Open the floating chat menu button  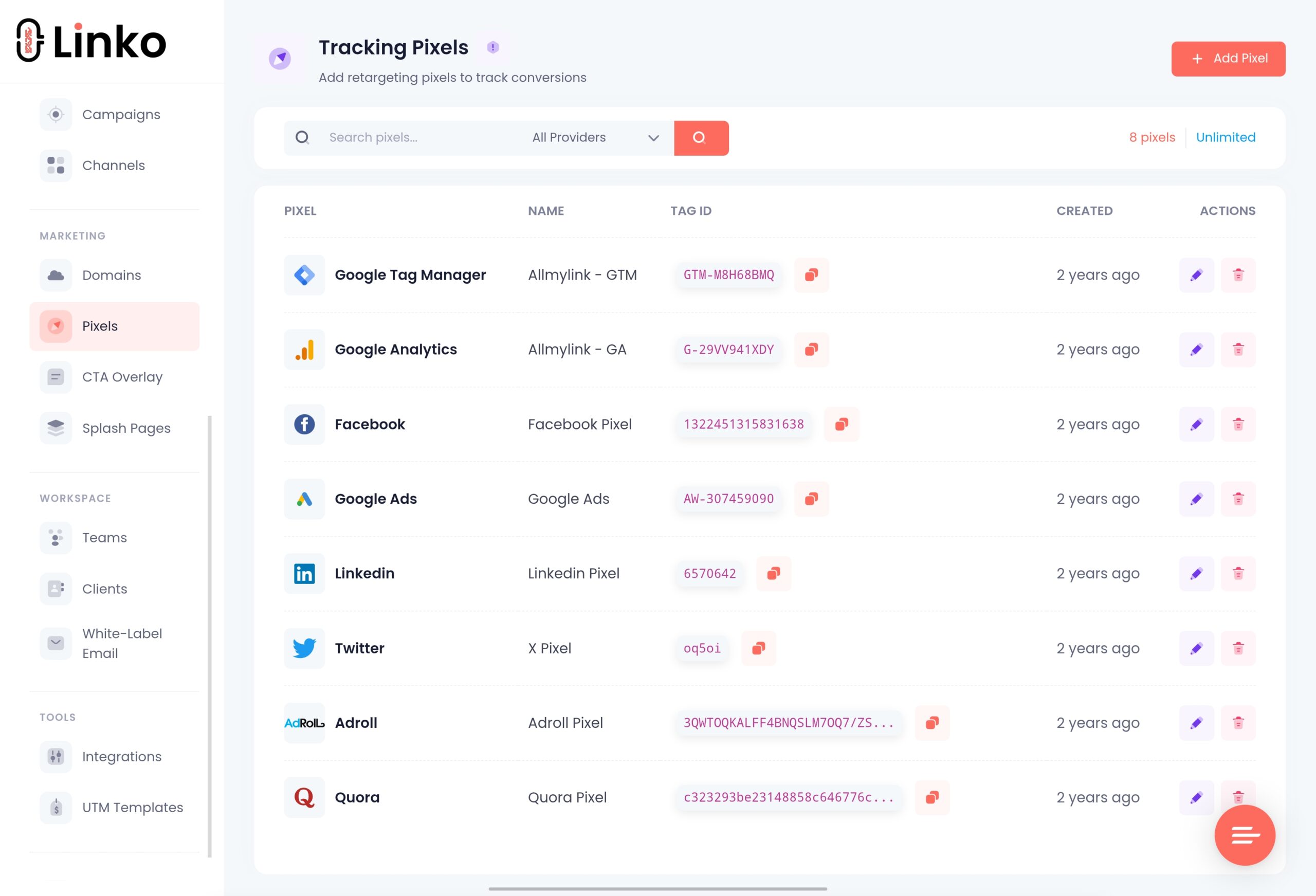(x=1245, y=835)
